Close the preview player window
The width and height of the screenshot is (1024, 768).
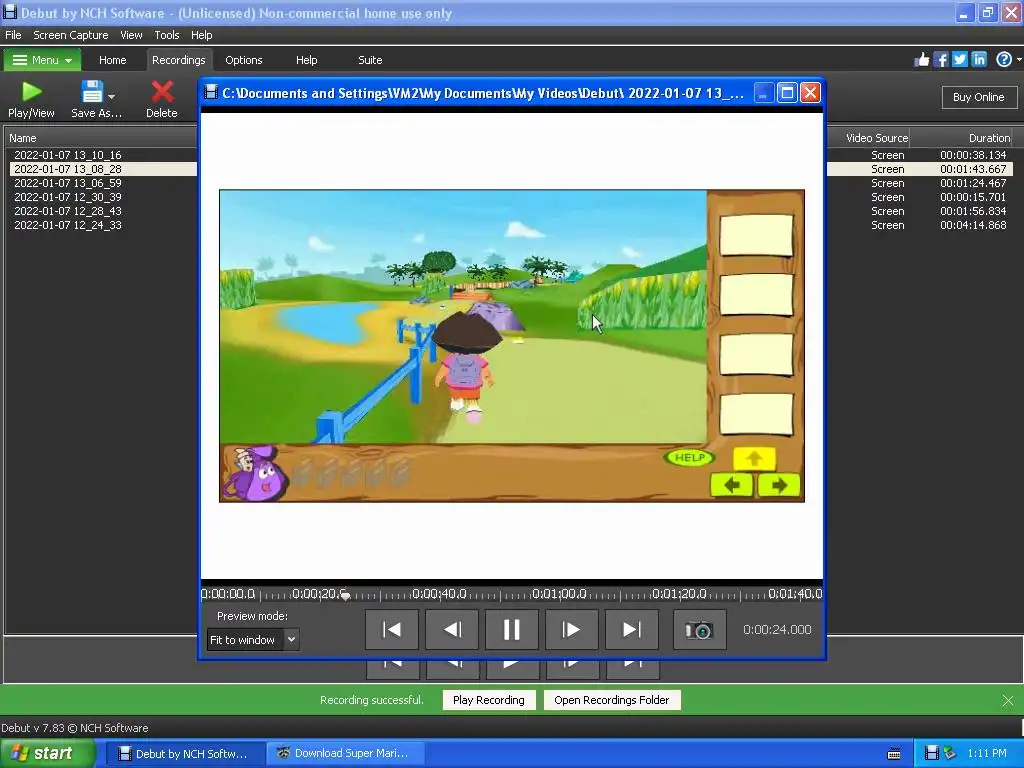click(810, 93)
